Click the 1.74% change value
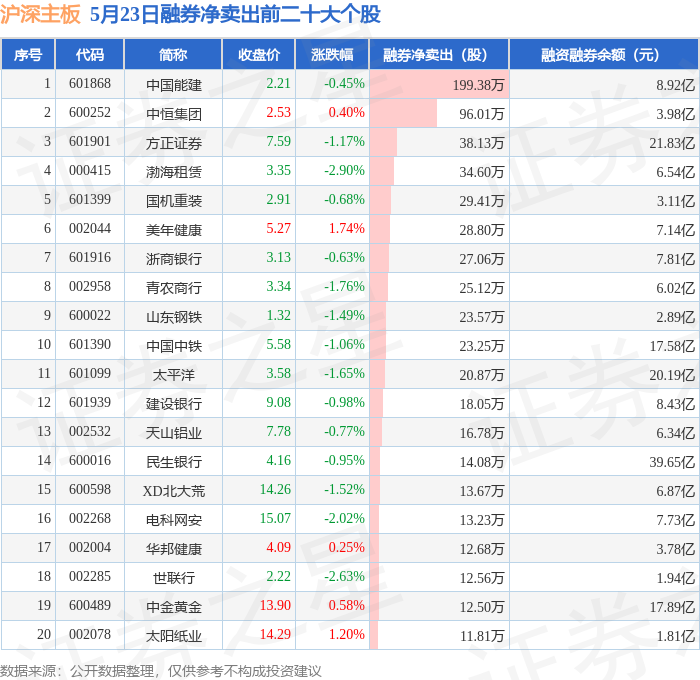Viewport: 700px width, 680px height. [347, 229]
